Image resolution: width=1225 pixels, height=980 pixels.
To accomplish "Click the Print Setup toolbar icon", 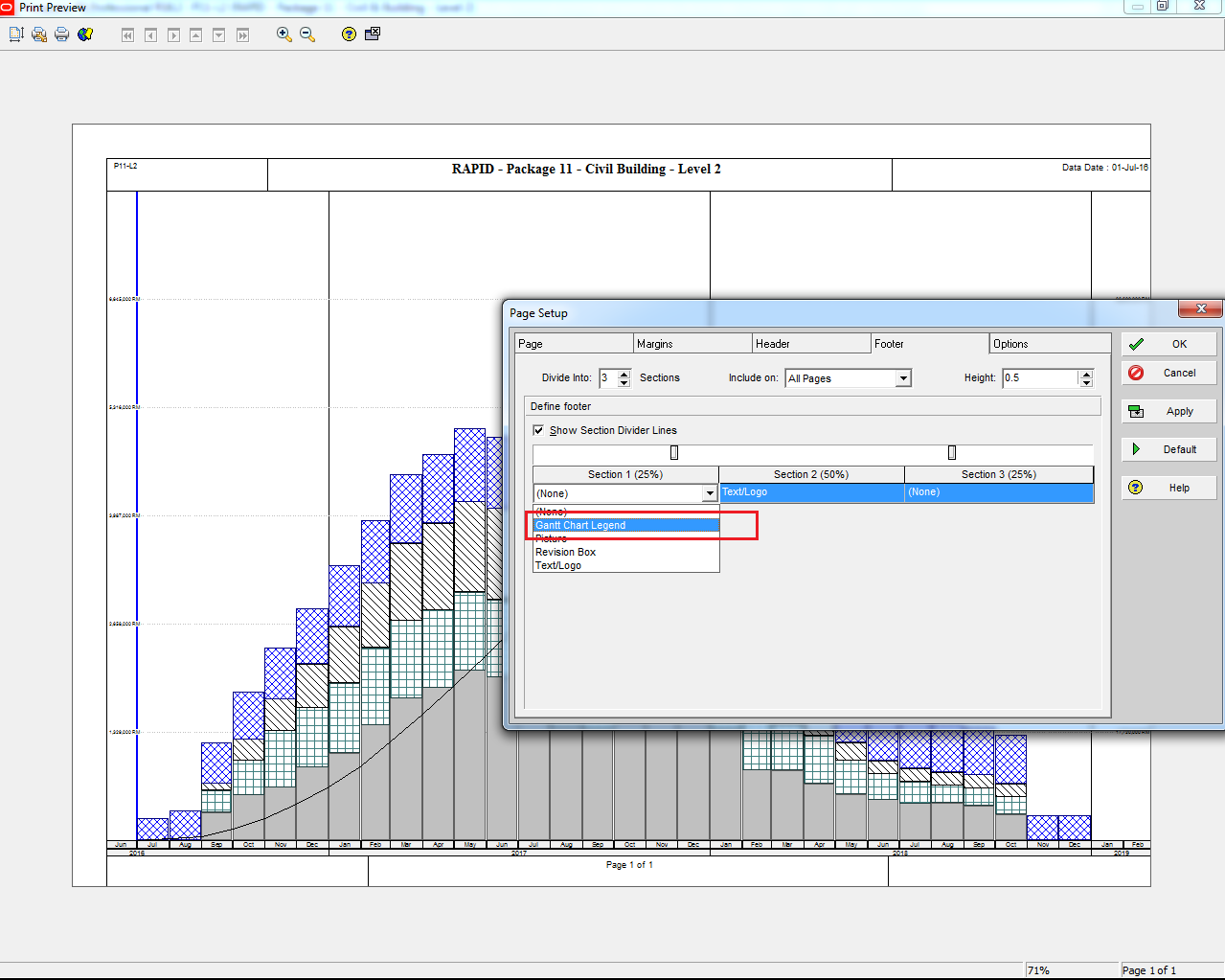I will coord(39,34).
